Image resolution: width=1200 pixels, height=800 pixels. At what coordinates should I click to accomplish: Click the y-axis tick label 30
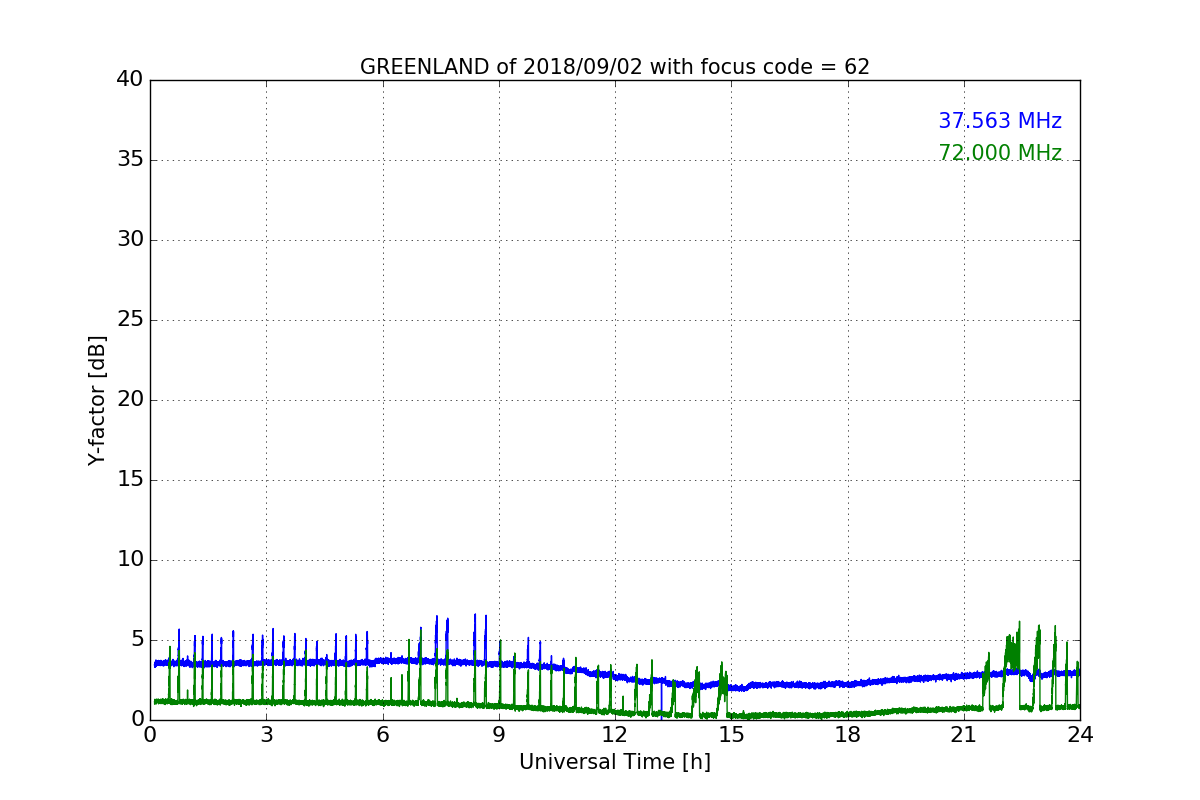pos(130,240)
